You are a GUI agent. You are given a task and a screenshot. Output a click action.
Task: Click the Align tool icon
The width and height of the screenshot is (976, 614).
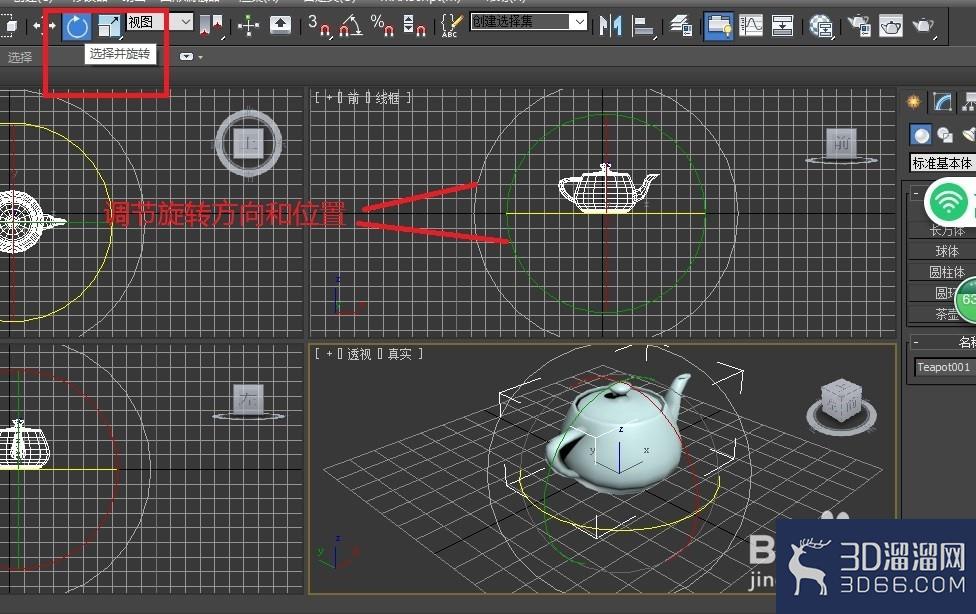coord(643,26)
